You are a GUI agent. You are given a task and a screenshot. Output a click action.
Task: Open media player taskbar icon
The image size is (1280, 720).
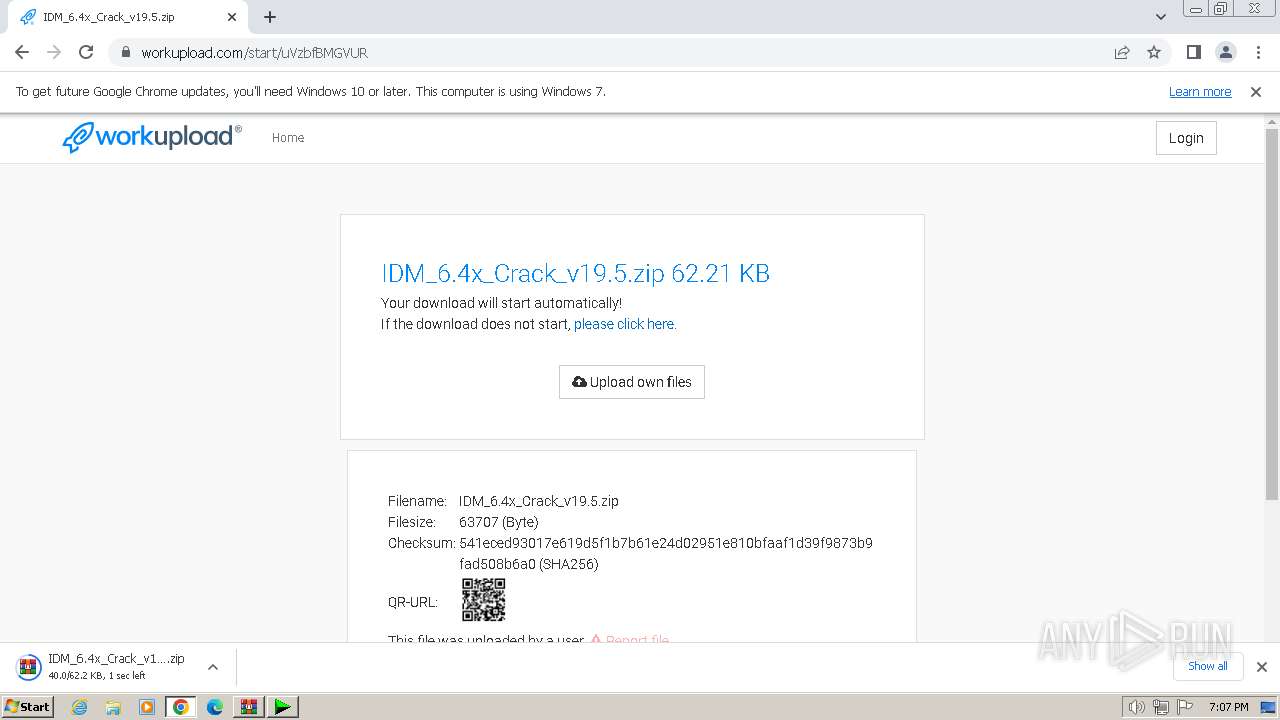pyautogui.click(x=147, y=707)
